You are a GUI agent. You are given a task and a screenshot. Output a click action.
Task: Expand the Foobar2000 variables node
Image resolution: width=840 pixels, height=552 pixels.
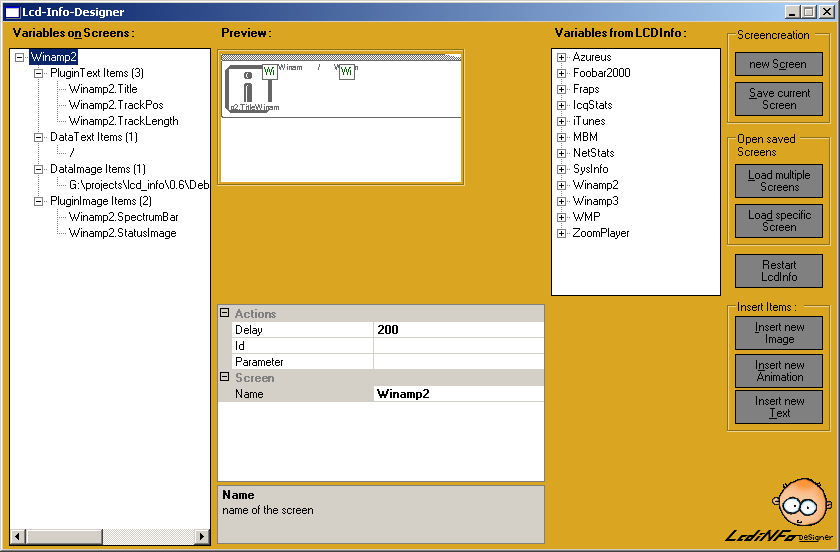(561, 73)
